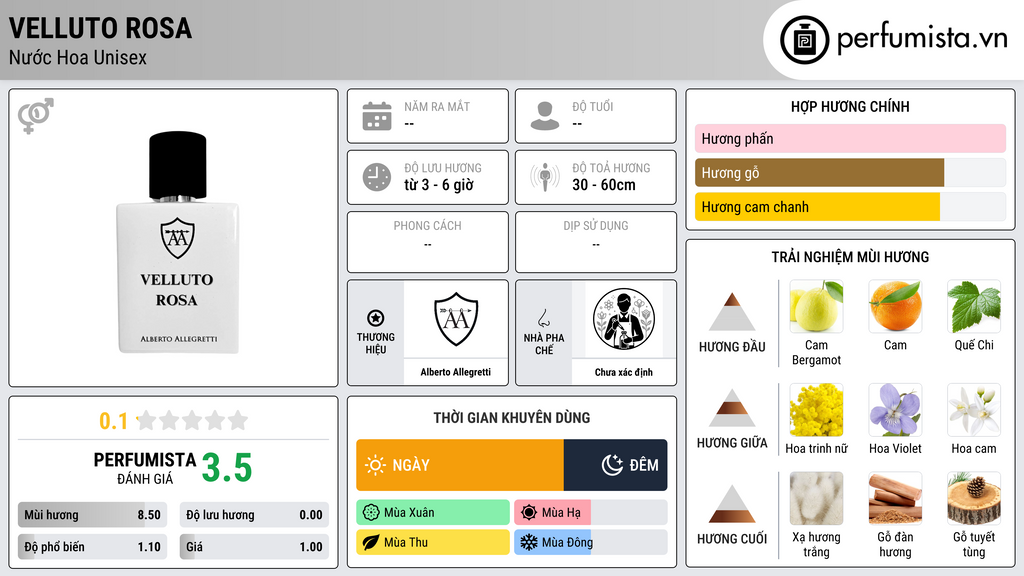Open the Hoa cam note image

tap(974, 410)
